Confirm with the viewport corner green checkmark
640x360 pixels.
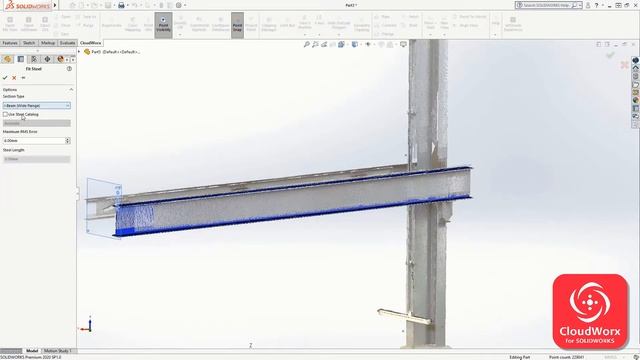click(x=610, y=55)
